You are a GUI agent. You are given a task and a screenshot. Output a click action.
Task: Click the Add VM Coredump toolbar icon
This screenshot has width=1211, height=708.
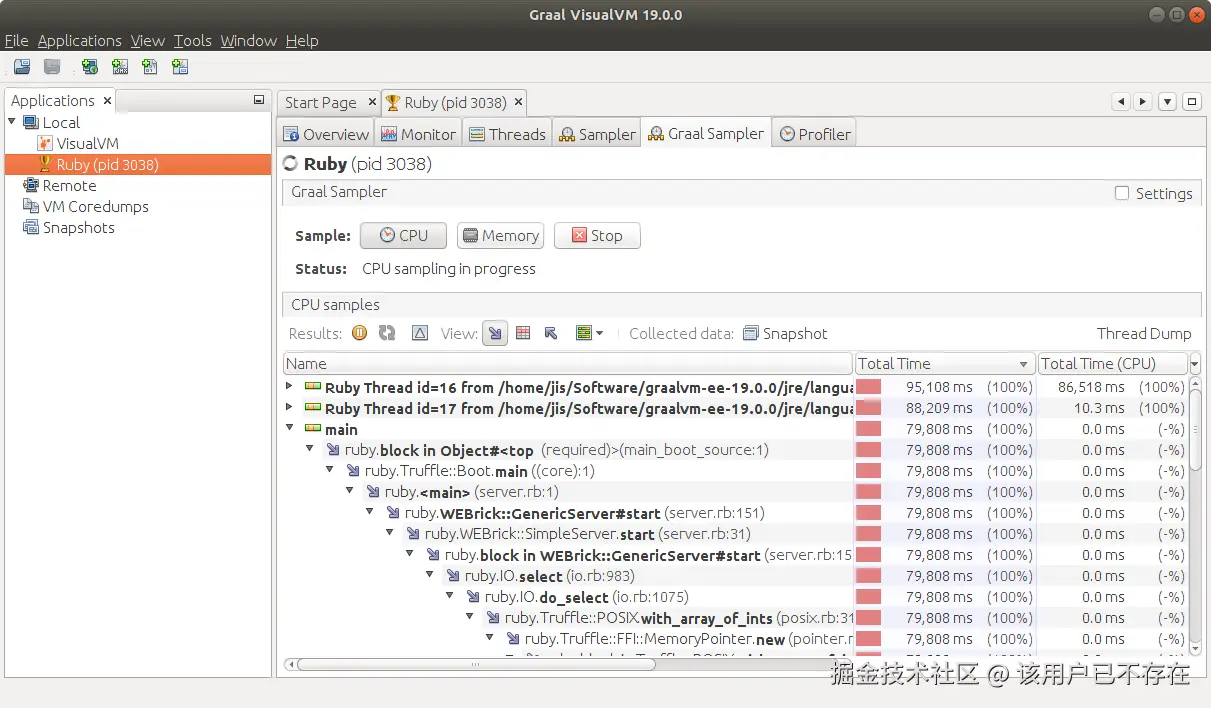tap(150, 67)
